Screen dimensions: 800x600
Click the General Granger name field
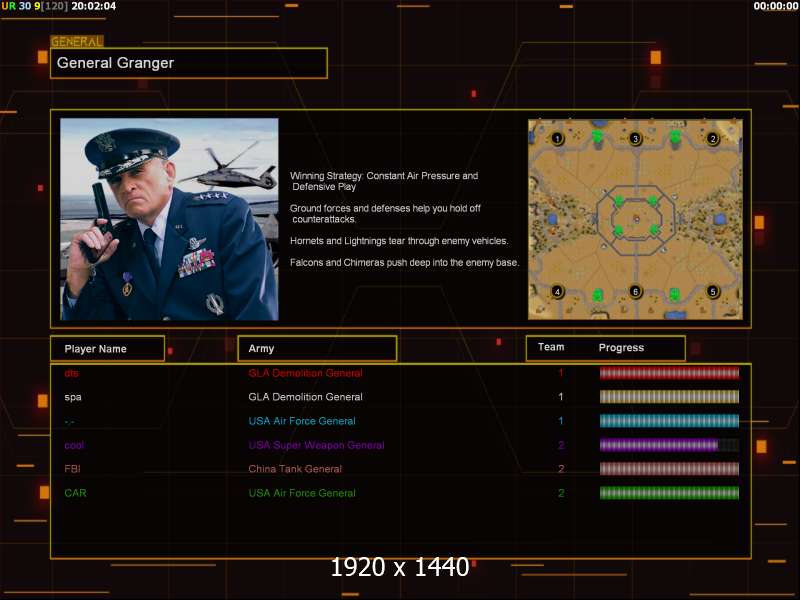click(189, 63)
